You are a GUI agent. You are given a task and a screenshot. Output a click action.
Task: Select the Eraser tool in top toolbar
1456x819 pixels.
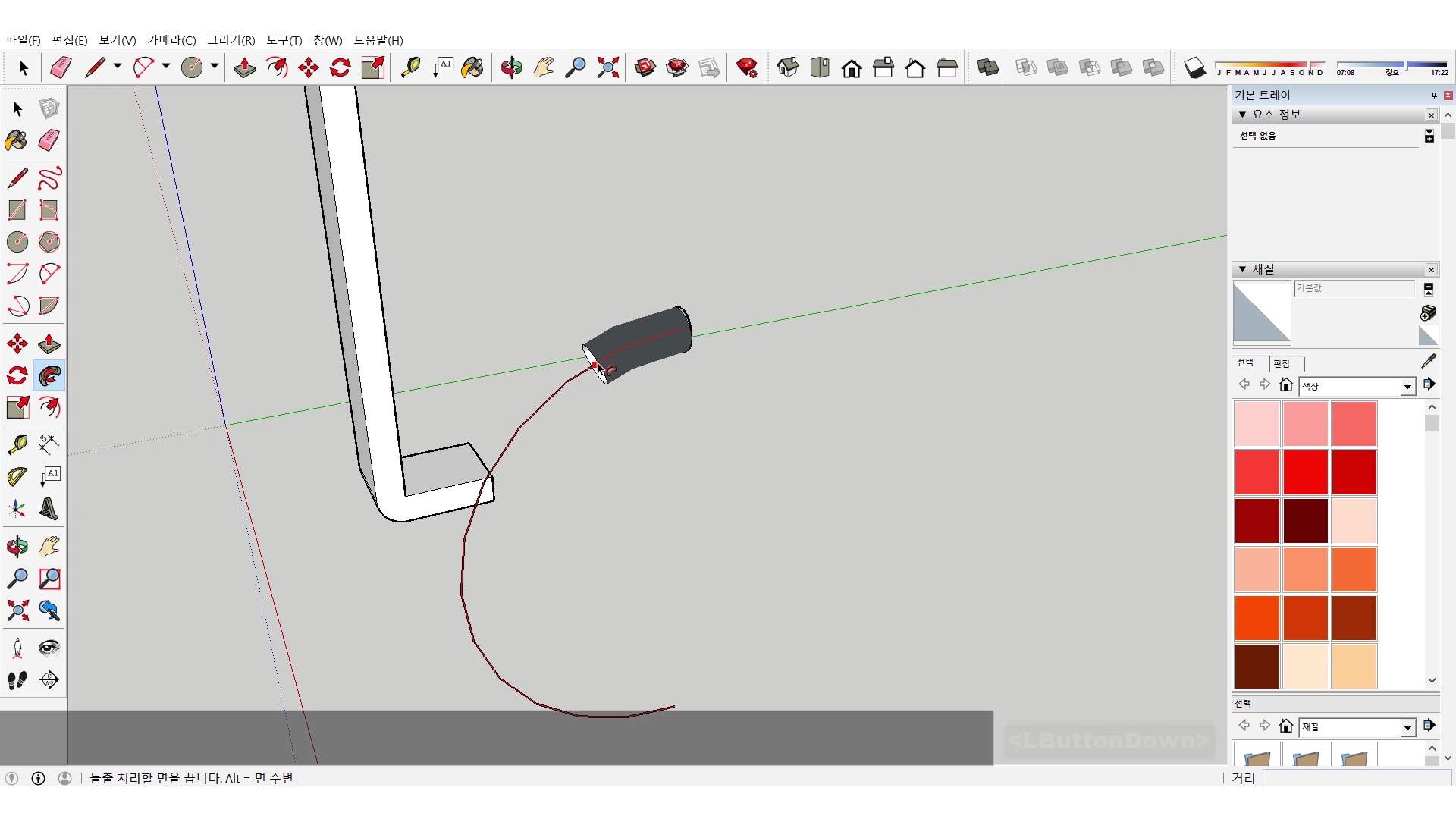pos(61,67)
